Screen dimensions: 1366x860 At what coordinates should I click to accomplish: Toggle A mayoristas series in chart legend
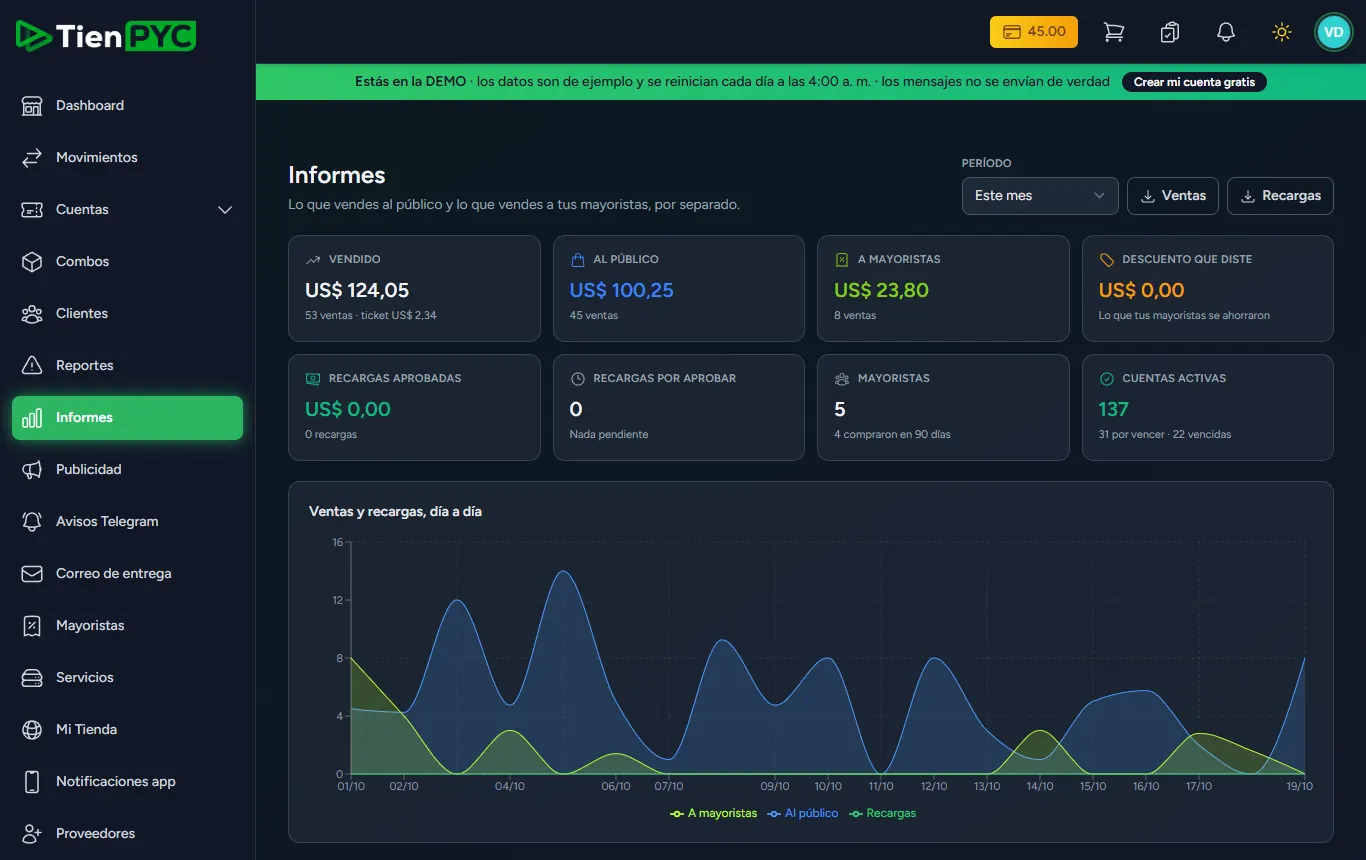(714, 814)
